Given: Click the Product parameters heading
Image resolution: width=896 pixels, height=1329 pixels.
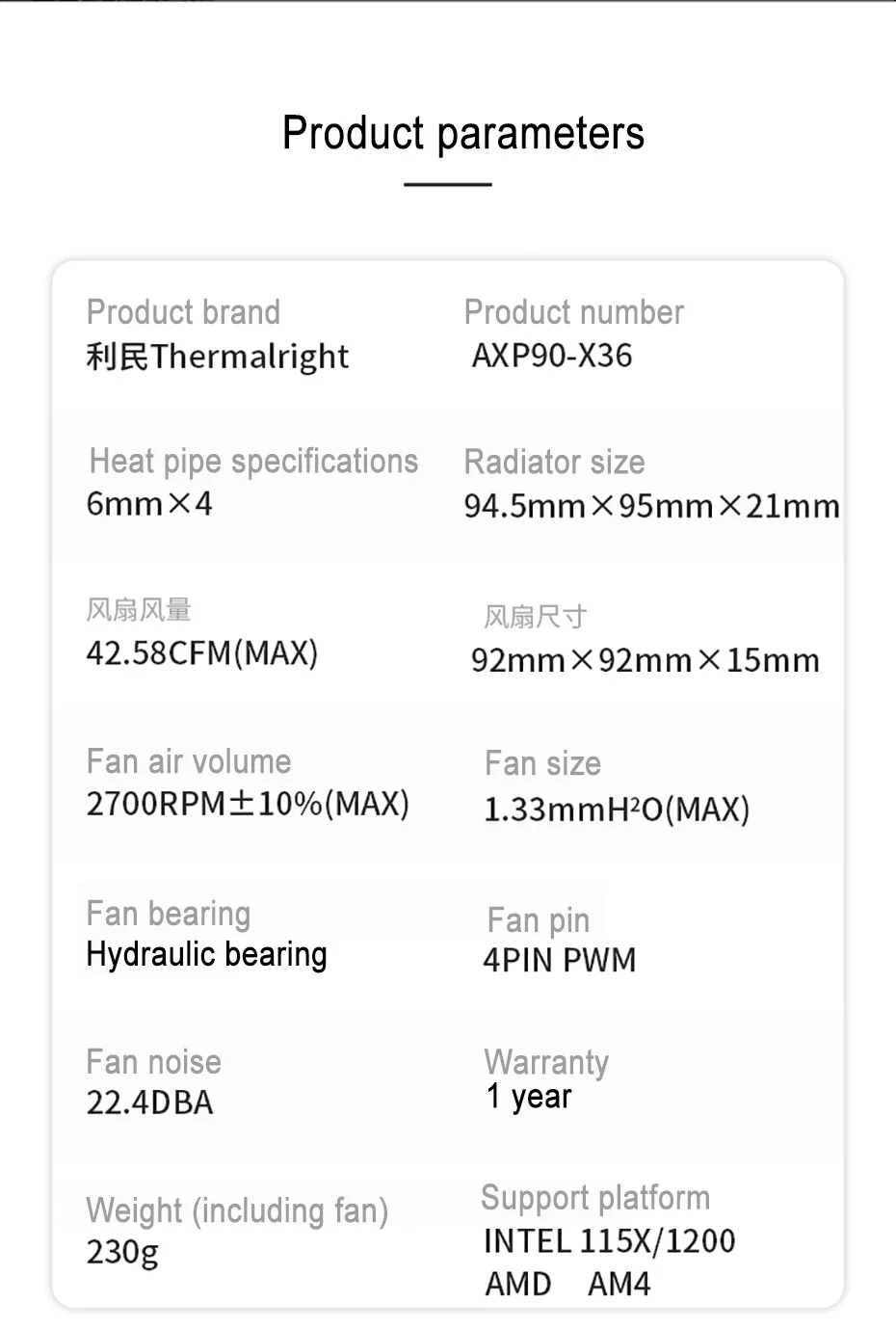Looking at the screenshot, I should click(462, 133).
